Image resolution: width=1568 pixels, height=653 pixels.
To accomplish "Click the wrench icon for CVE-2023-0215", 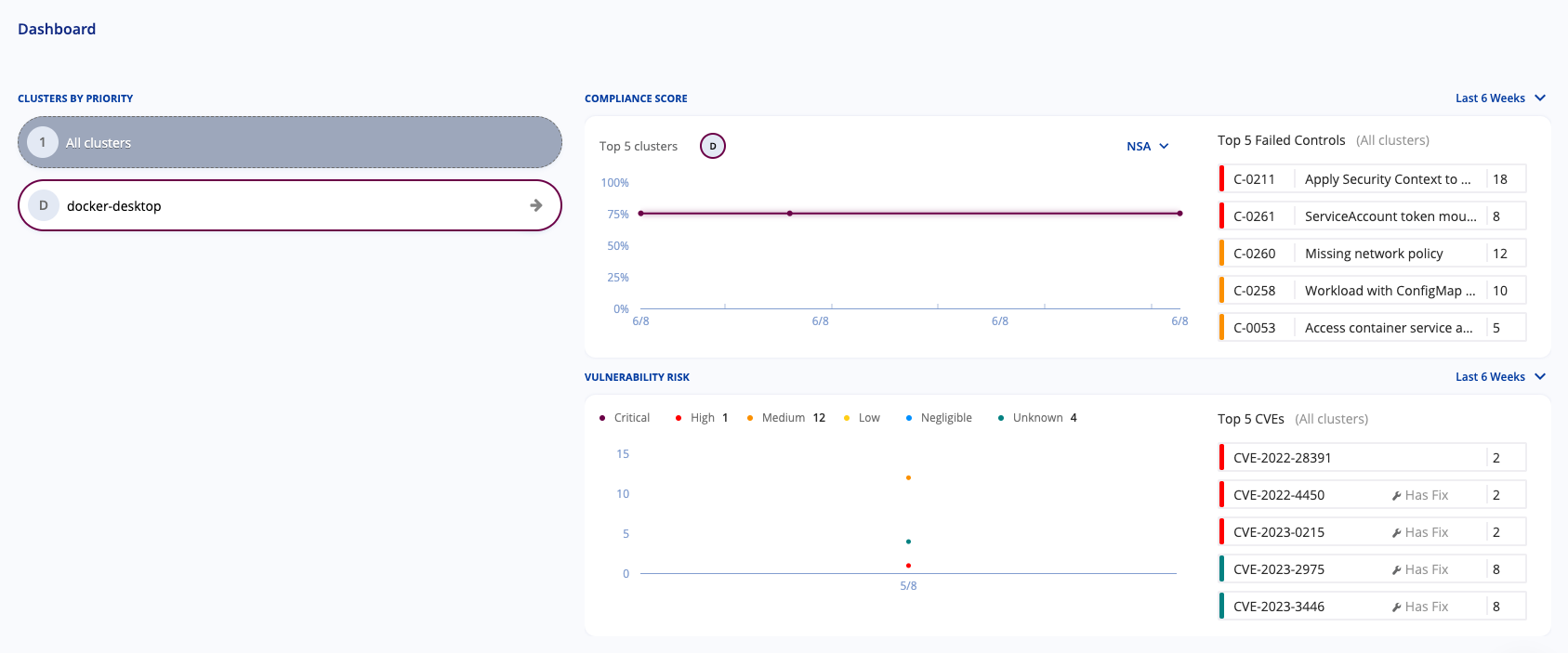I will pos(1396,533).
